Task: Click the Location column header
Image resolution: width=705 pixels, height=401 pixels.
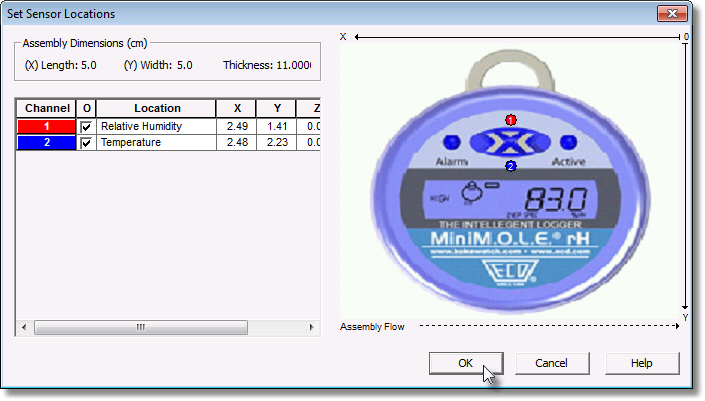Action: pos(156,108)
